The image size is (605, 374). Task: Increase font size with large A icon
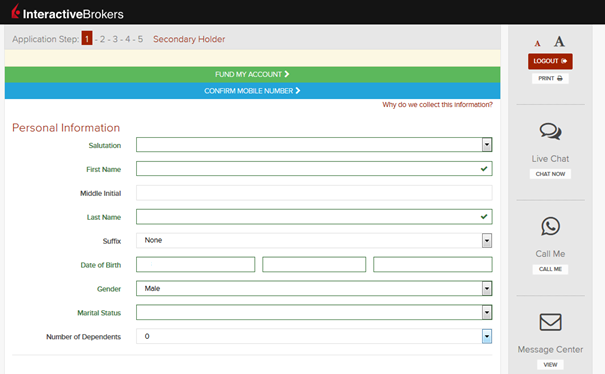pos(559,41)
